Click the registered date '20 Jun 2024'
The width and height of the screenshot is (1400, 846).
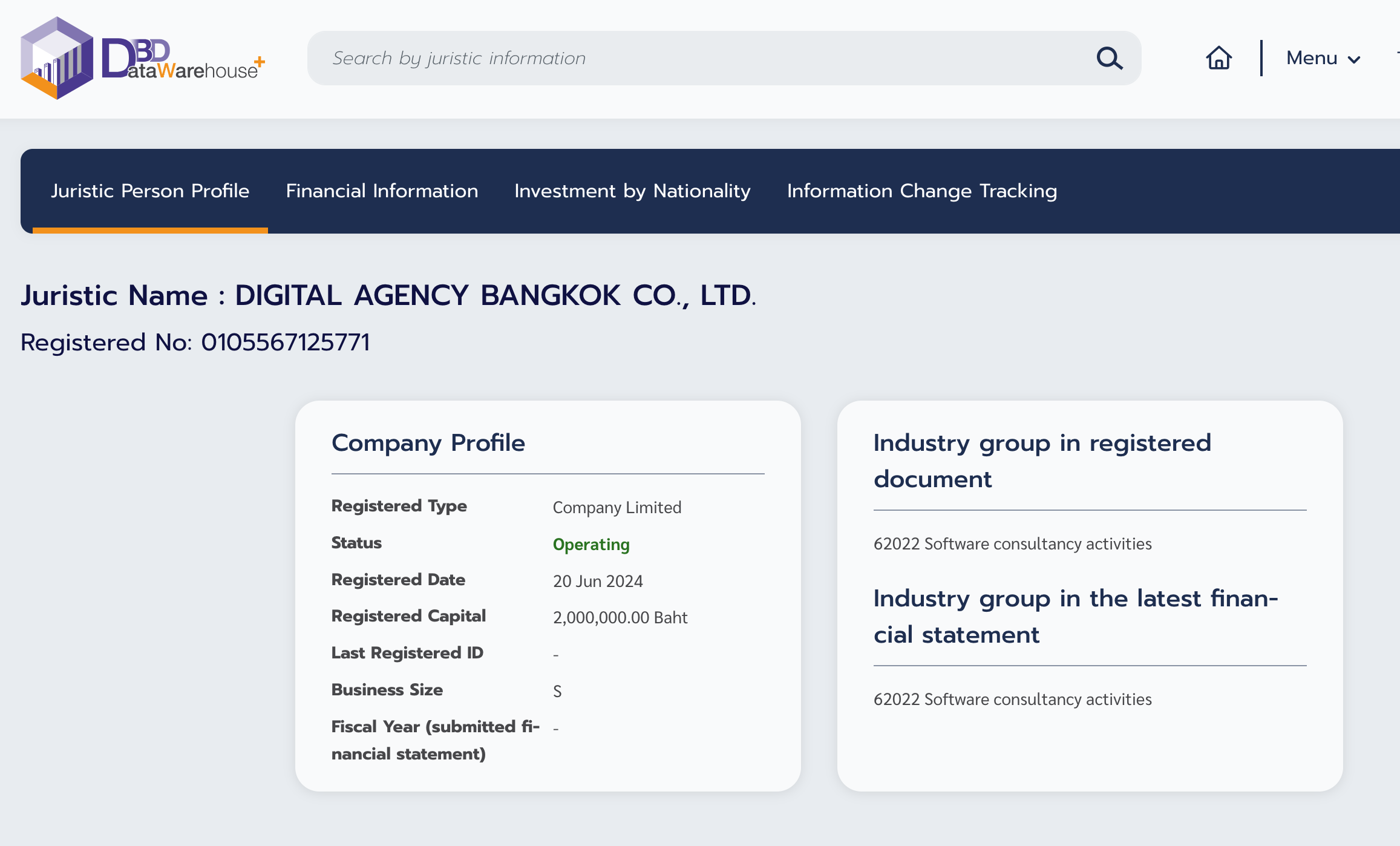click(598, 581)
